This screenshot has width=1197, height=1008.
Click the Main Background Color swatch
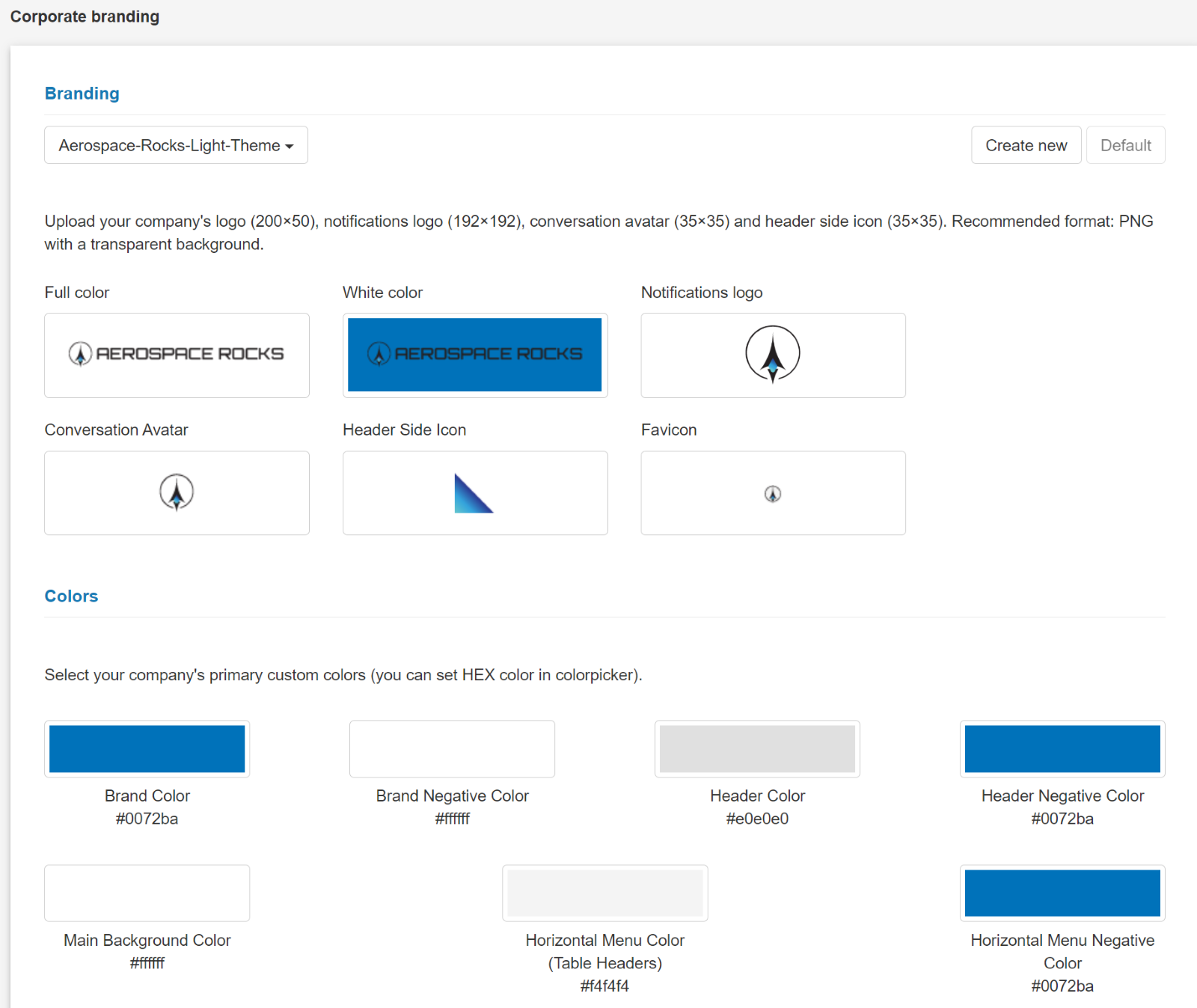pos(147,893)
